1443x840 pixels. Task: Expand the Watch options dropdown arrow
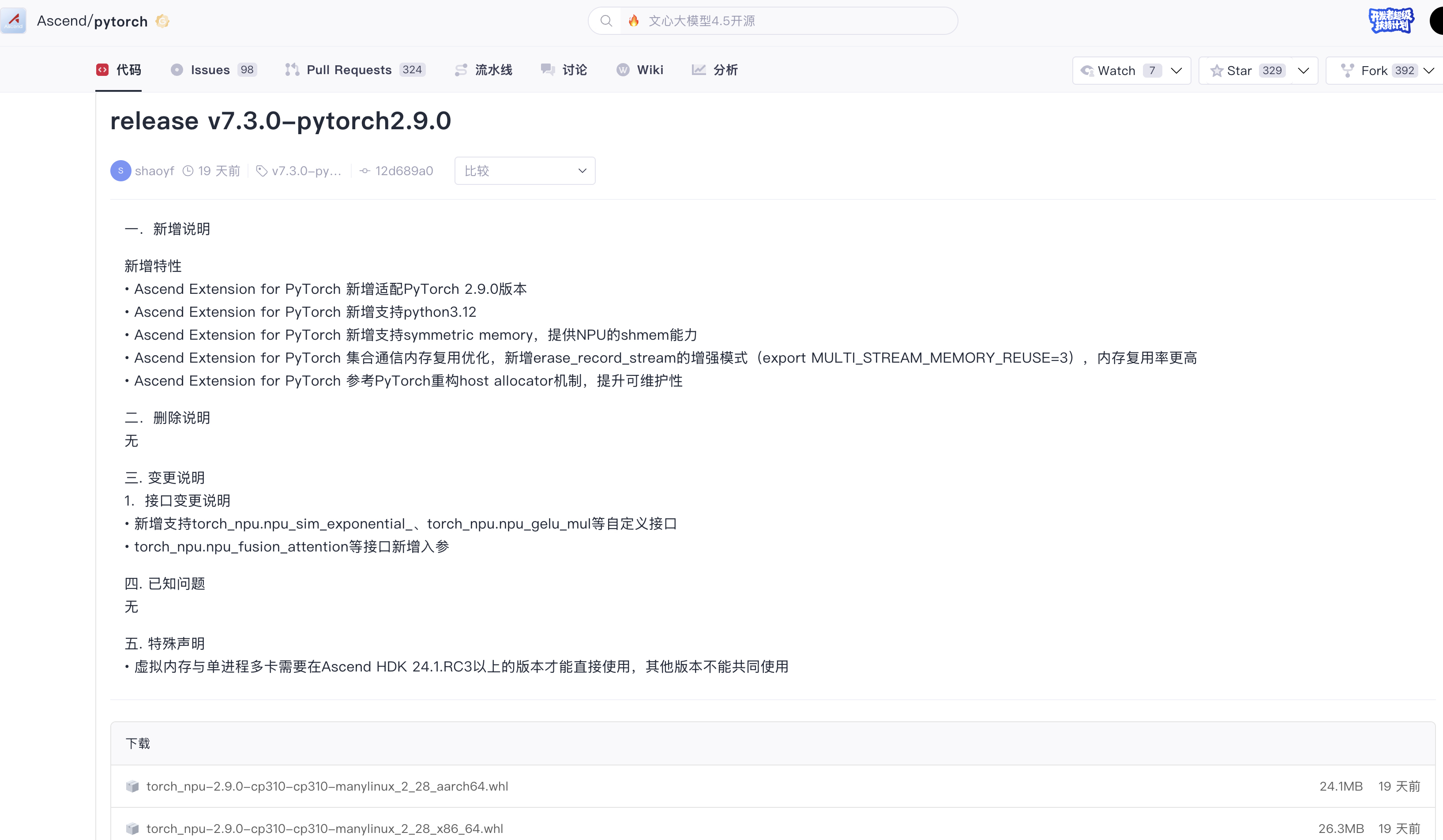coord(1177,71)
